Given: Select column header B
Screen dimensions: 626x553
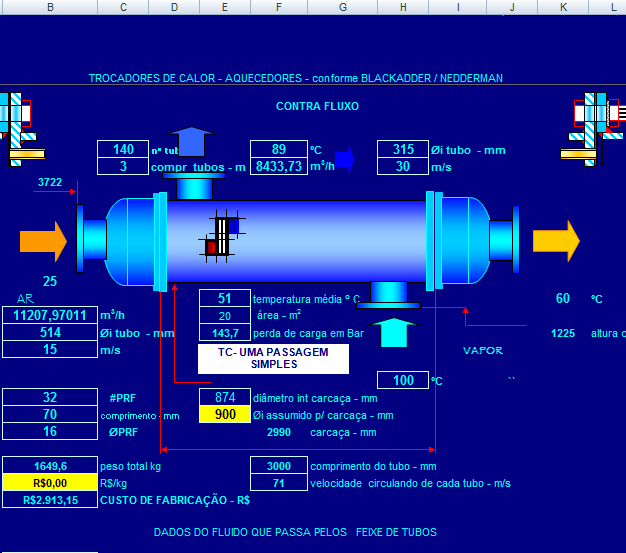Looking at the screenshot, I should click(50, 7).
